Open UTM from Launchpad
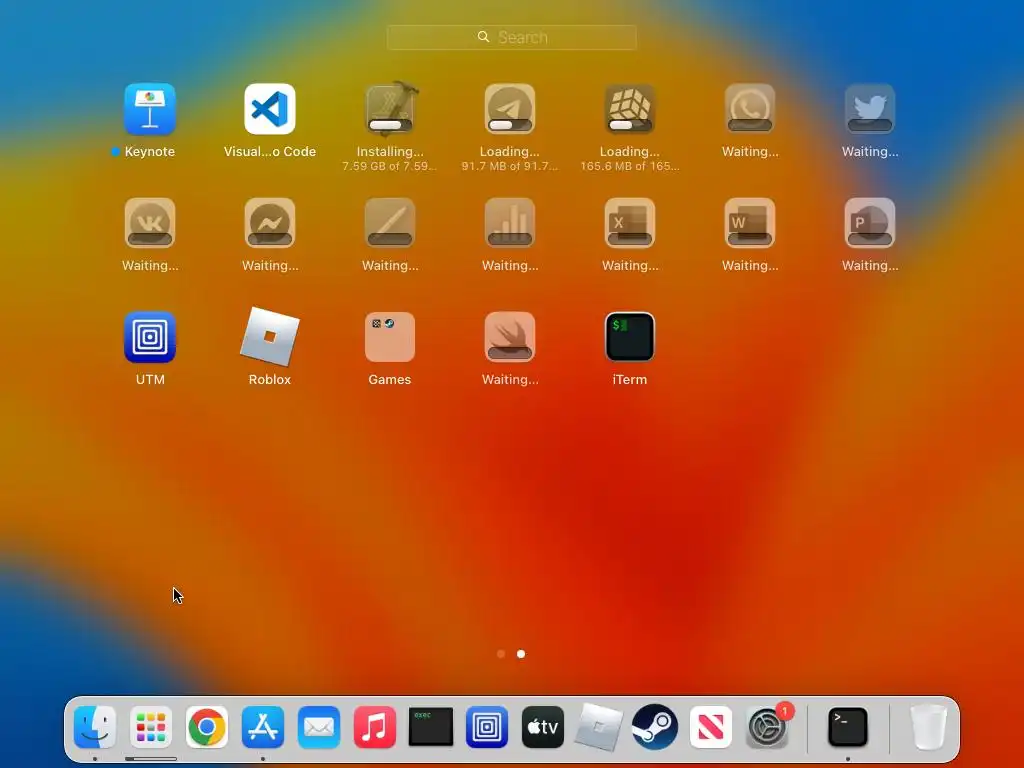Viewport: 1024px width, 768px height. (150, 337)
